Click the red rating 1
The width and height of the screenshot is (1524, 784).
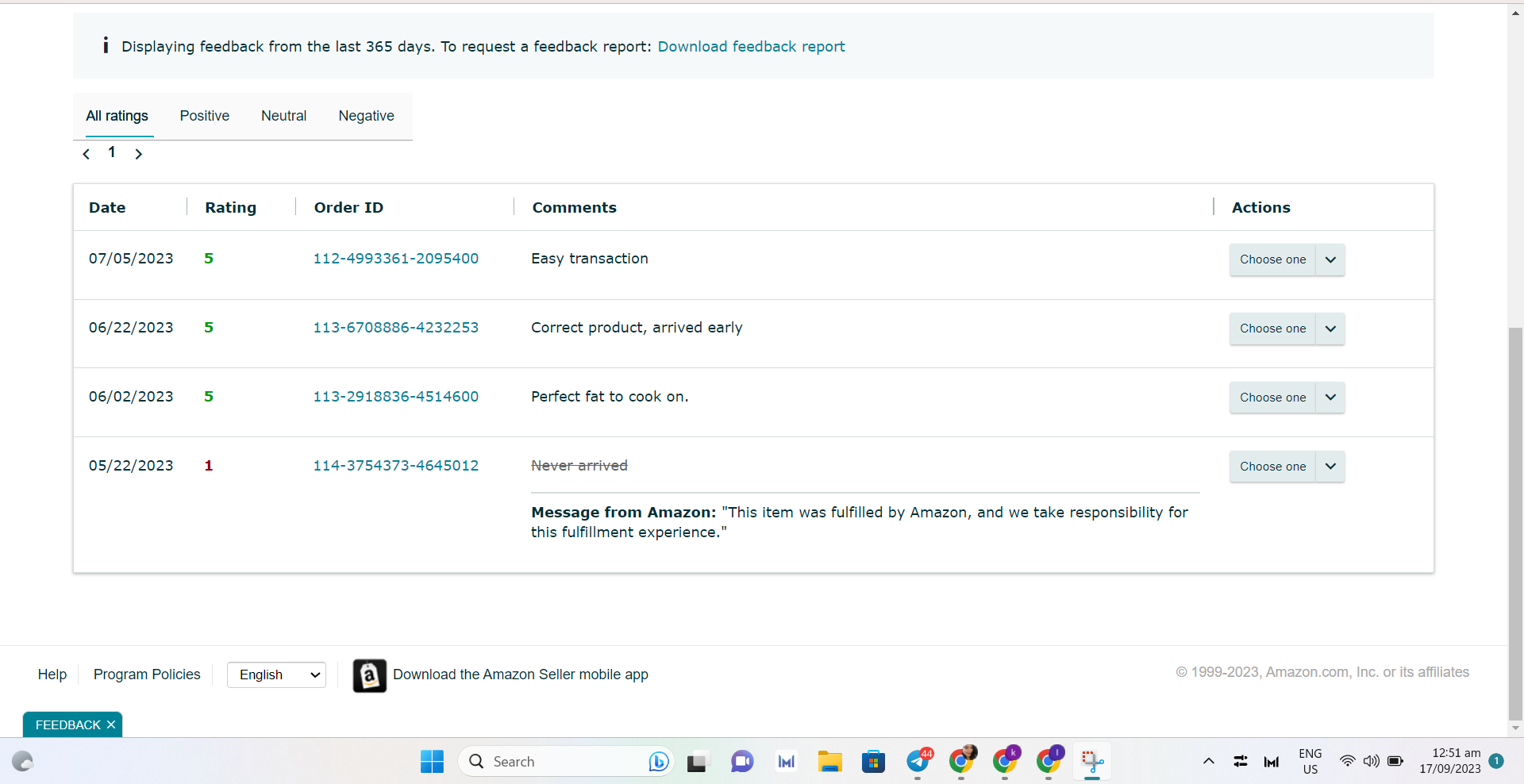(209, 466)
